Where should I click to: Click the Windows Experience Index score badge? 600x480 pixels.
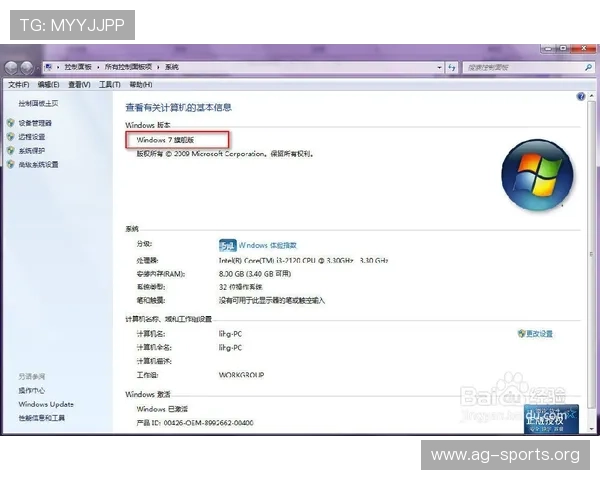(227, 245)
